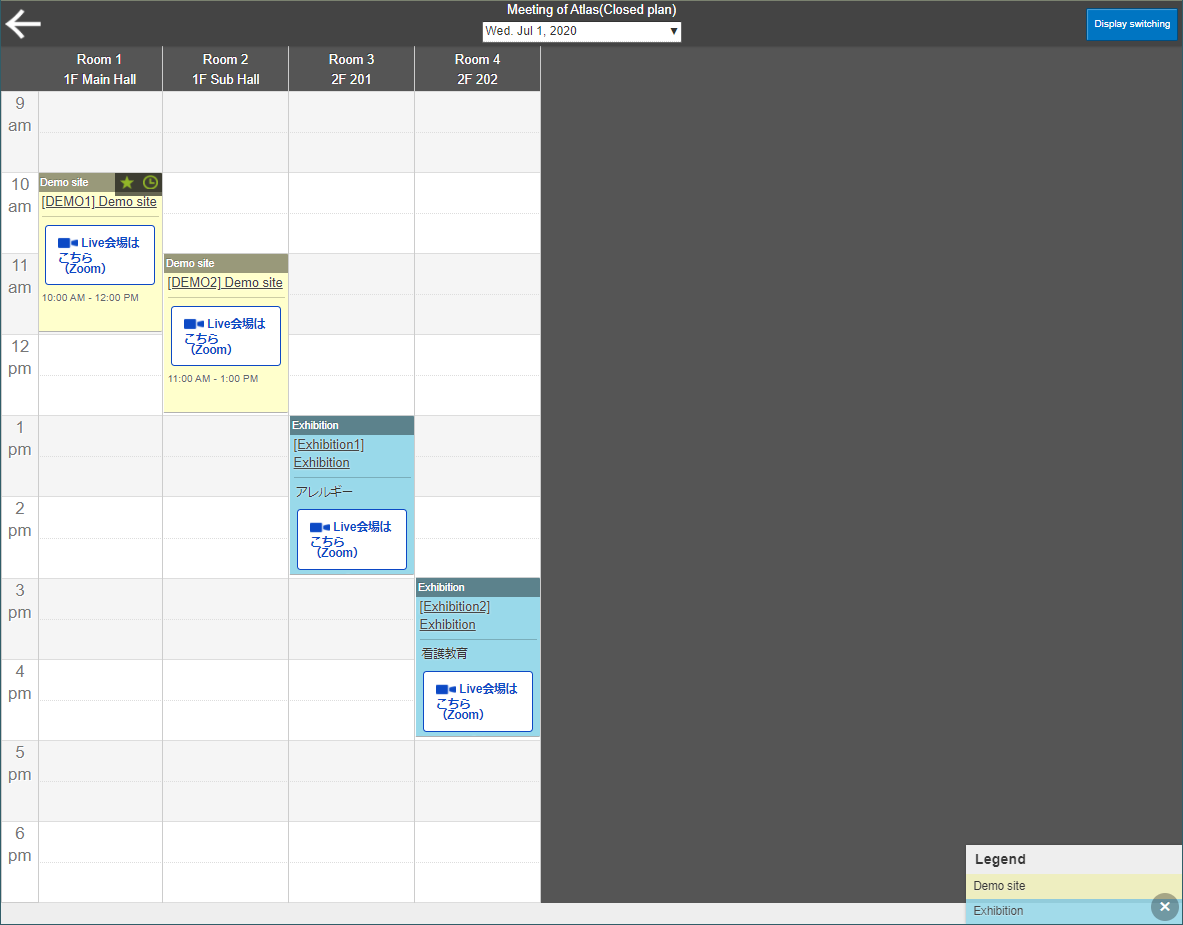Click the Exhibition header bar in Room 3
The width and height of the screenshot is (1183, 925).
click(x=352, y=425)
